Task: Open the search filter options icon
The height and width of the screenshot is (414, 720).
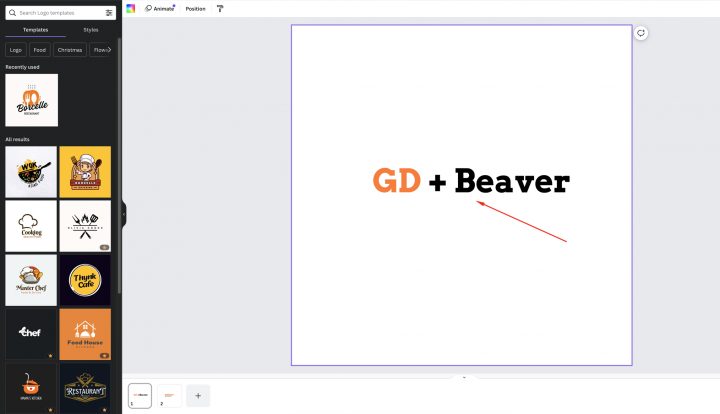Action: click(x=109, y=13)
